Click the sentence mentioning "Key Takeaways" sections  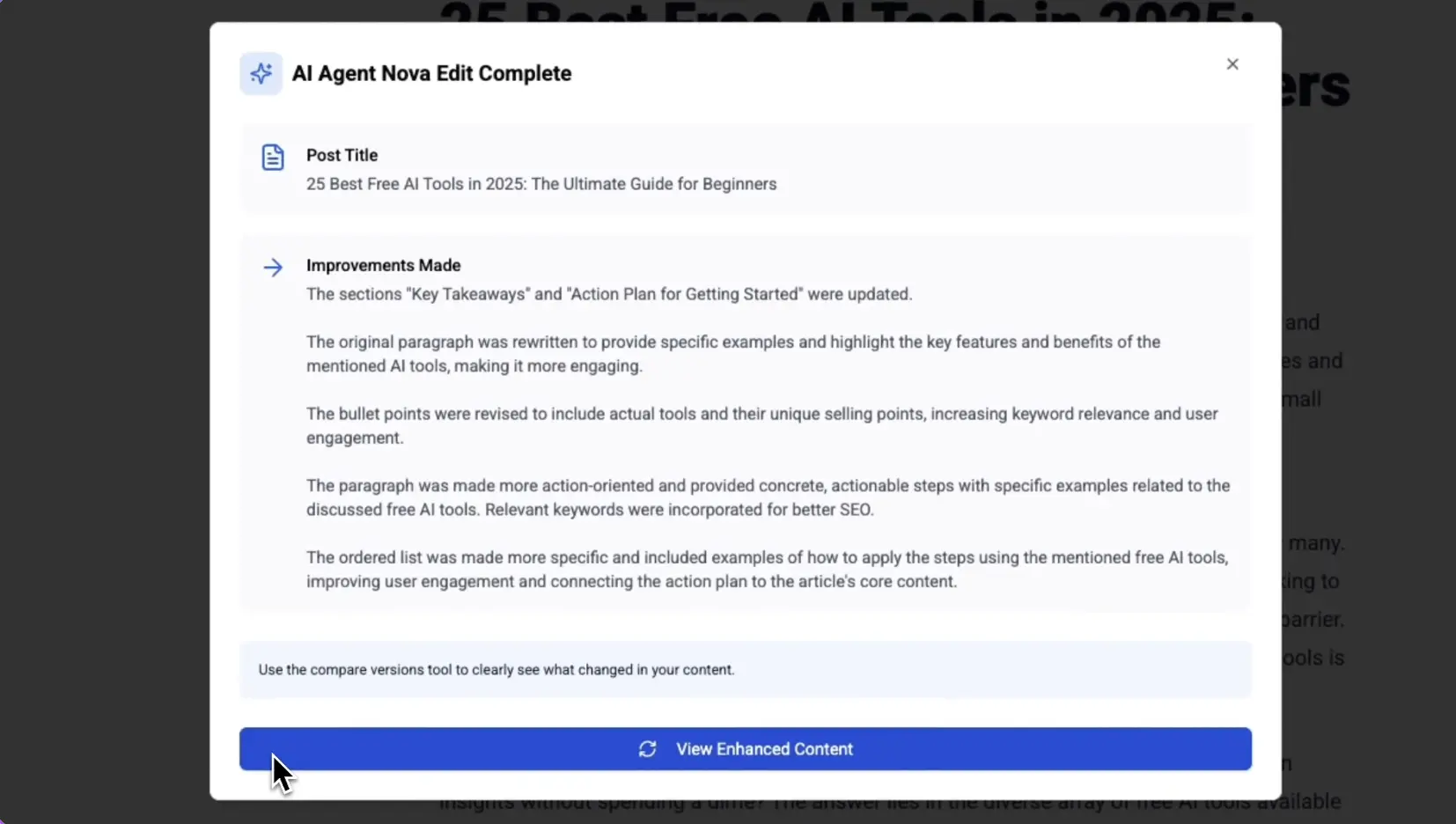(x=608, y=294)
